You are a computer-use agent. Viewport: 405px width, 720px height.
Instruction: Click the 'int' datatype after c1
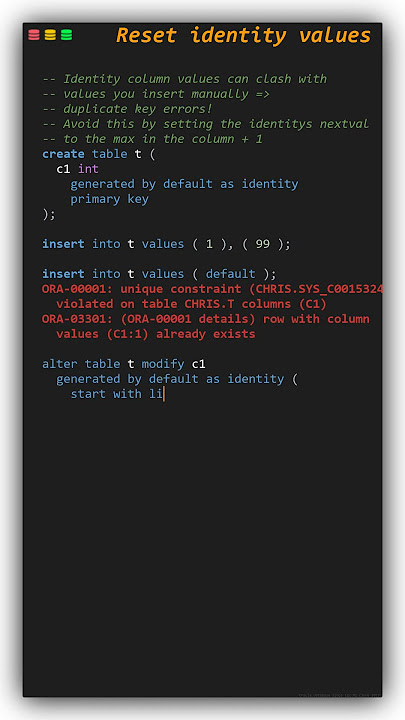pyautogui.click(x=88, y=169)
